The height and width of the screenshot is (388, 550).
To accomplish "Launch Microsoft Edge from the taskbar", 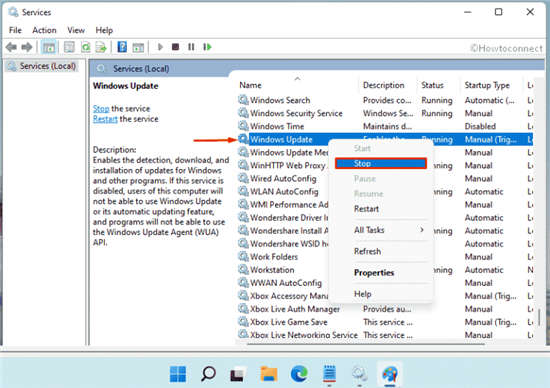I will [299, 374].
